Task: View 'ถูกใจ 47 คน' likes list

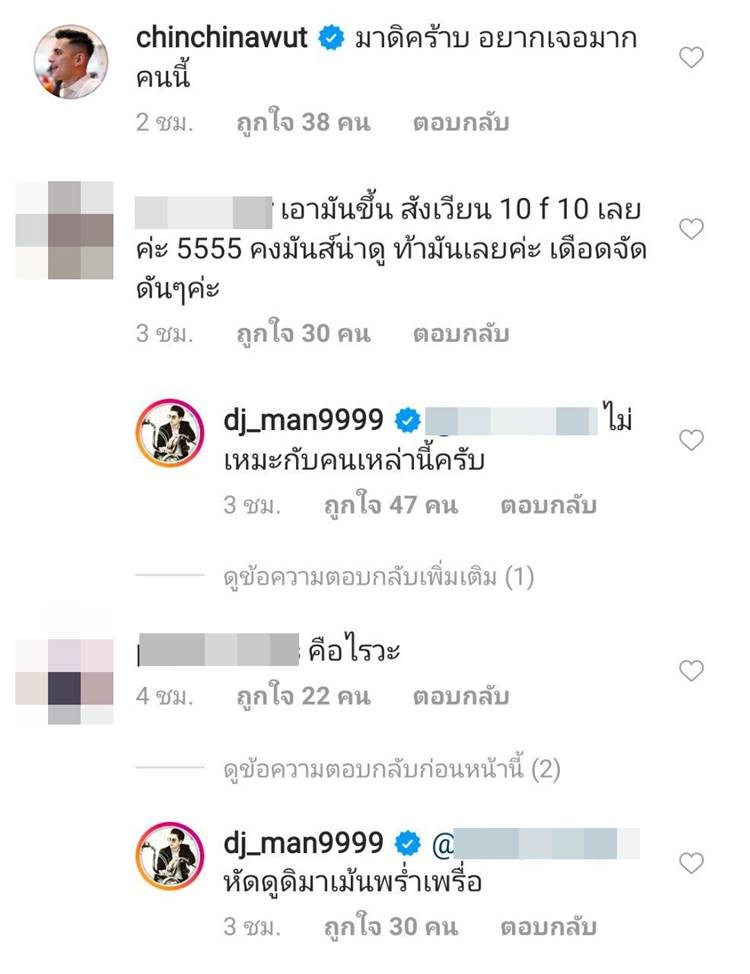Action: click(x=391, y=505)
